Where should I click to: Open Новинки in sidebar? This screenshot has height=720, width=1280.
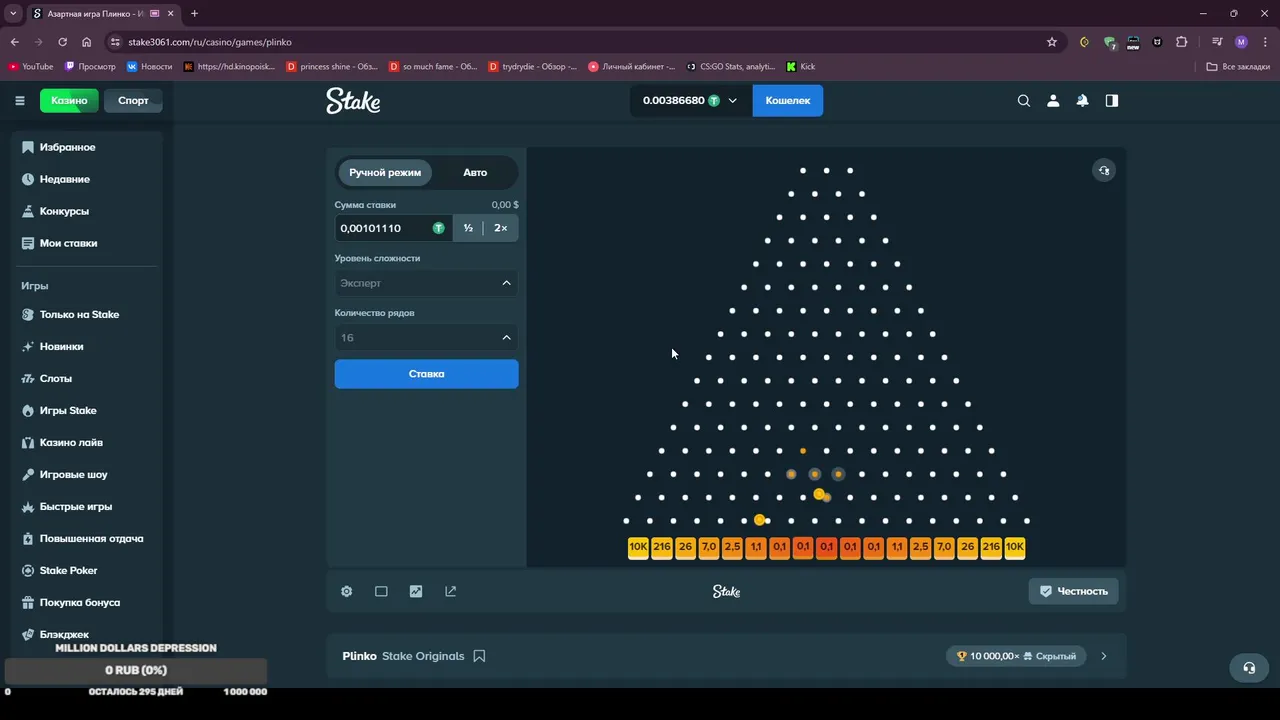point(52,346)
